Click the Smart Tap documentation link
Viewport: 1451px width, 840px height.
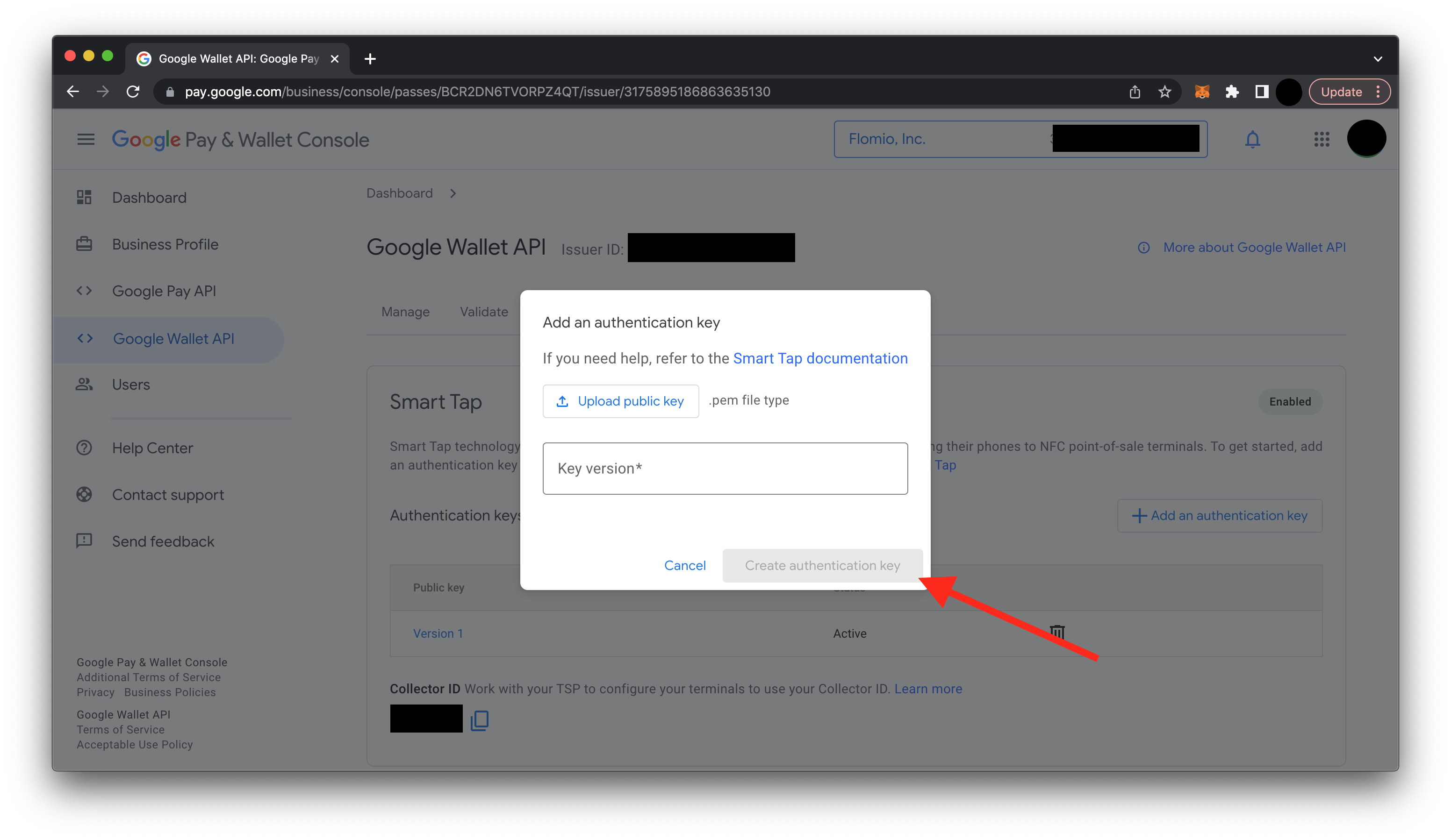tap(820, 357)
